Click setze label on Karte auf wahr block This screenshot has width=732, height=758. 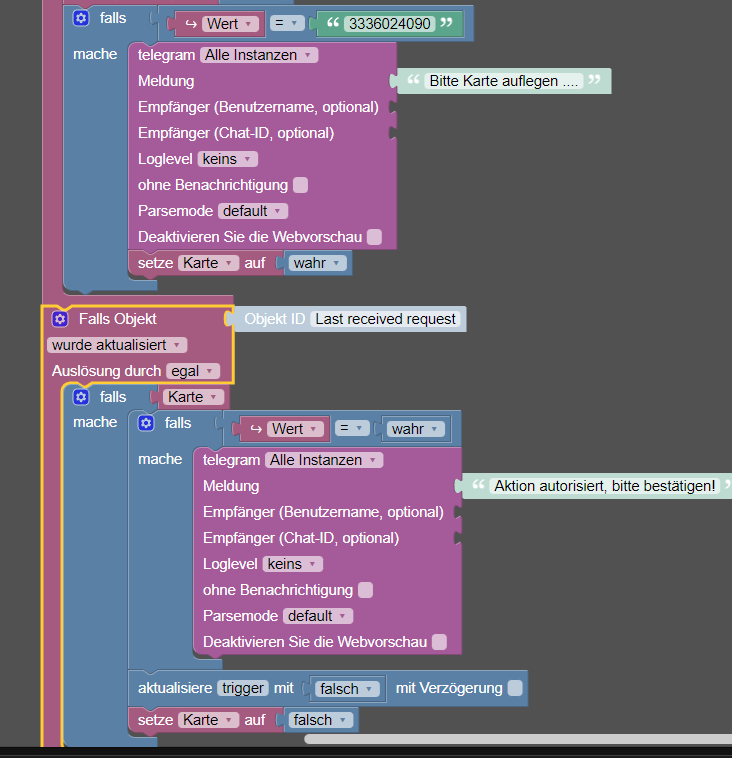[155, 263]
